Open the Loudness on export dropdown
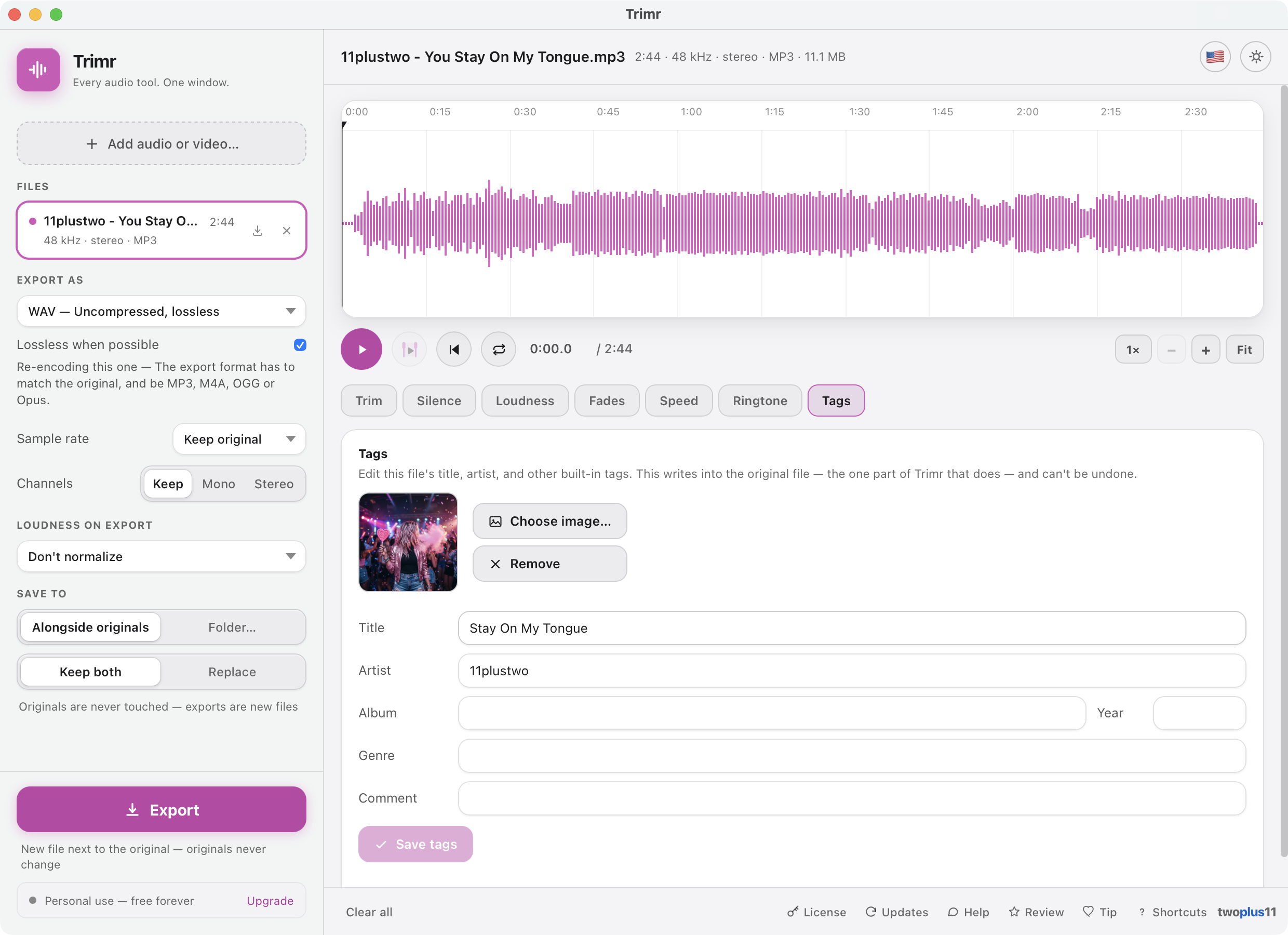 (x=162, y=557)
